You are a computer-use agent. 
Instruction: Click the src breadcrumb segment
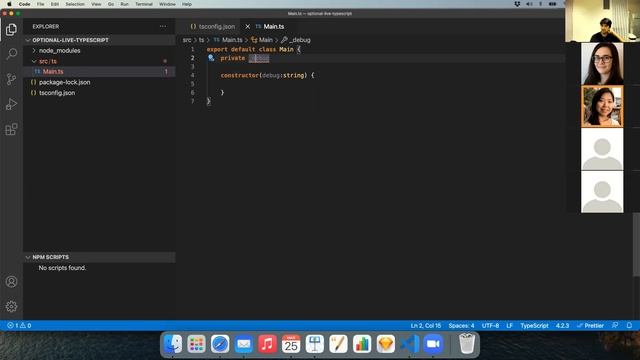[187, 40]
